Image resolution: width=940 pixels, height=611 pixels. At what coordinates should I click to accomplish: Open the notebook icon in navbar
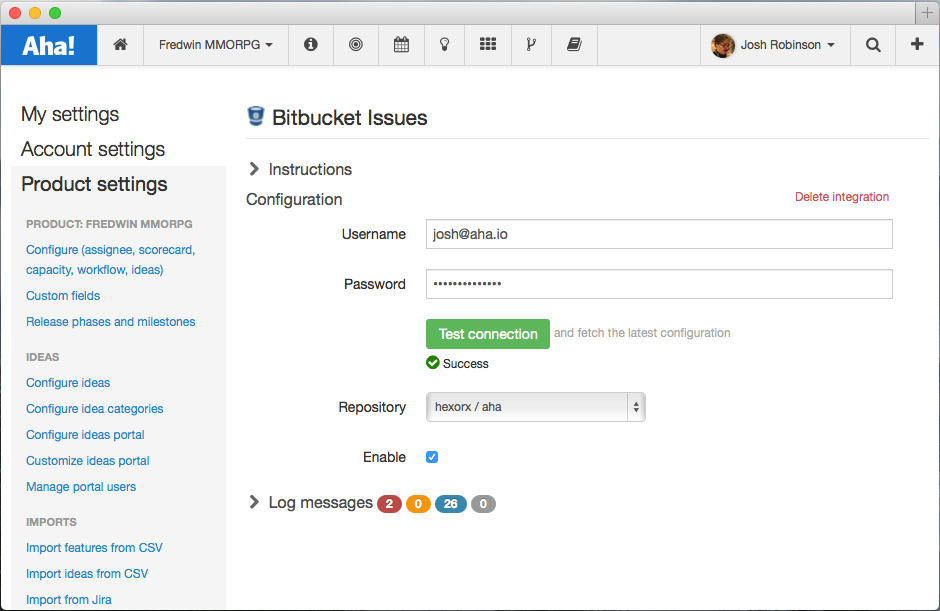[x=574, y=44]
